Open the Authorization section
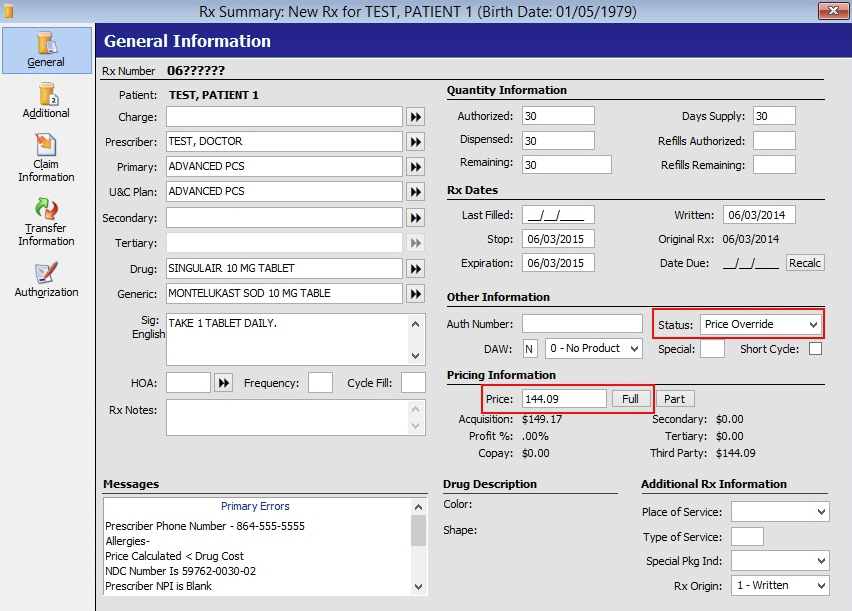This screenshot has width=852, height=611. [46, 280]
